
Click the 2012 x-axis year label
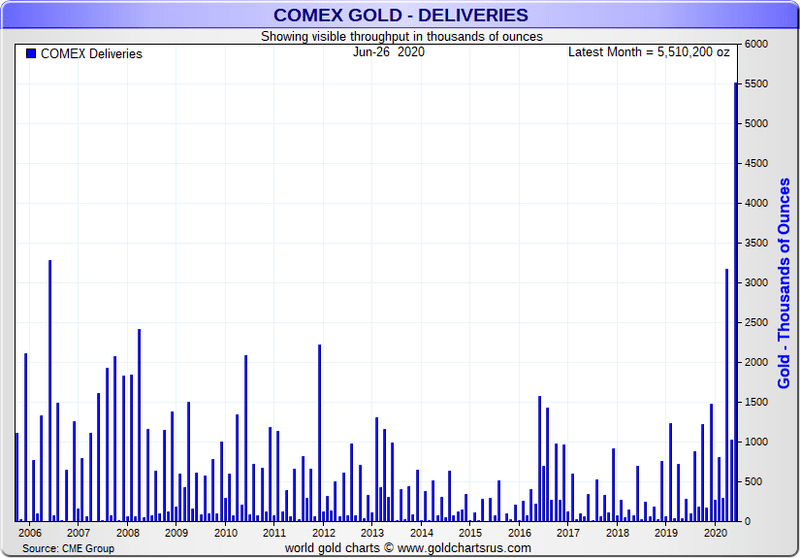point(323,533)
